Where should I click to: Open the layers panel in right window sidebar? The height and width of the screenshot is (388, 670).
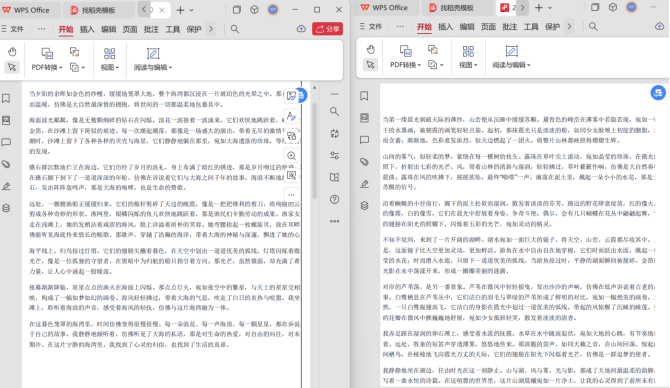[364, 206]
